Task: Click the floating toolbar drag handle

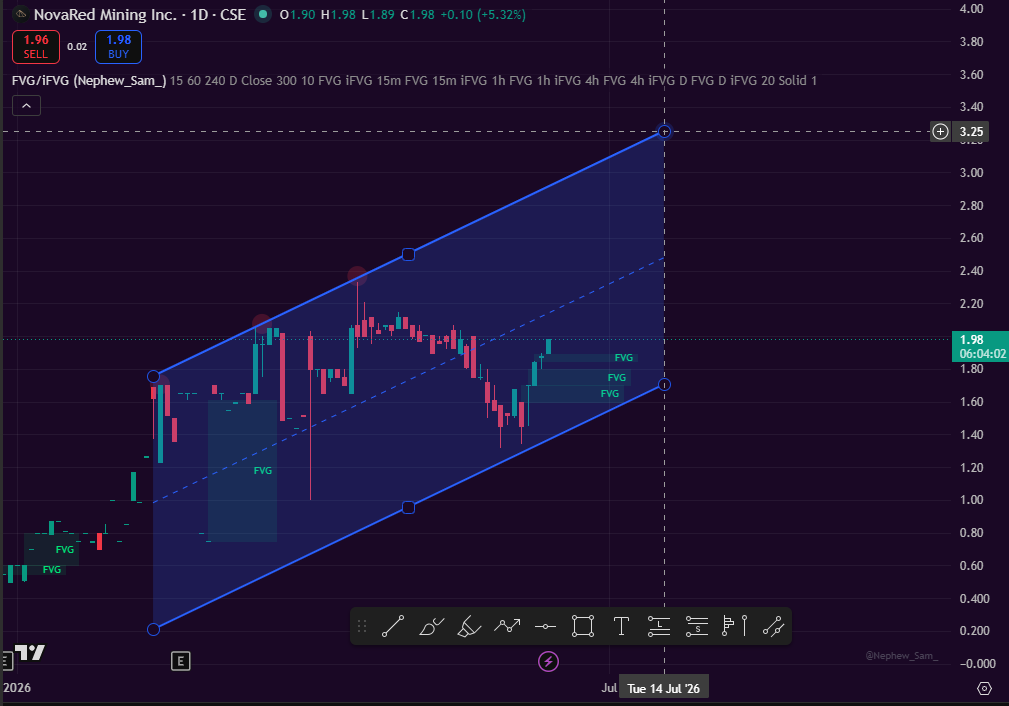Action: [362, 626]
